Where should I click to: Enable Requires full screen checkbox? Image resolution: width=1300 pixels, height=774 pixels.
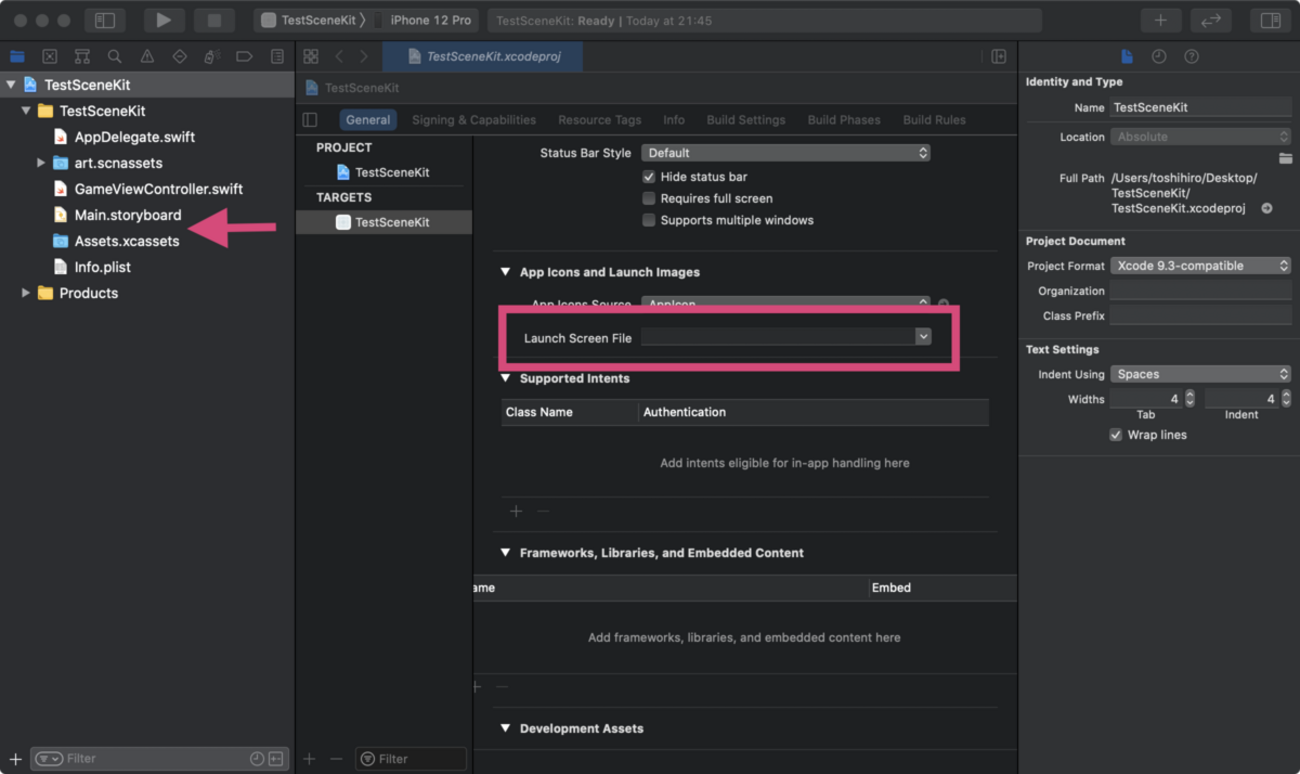click(649, 198)
